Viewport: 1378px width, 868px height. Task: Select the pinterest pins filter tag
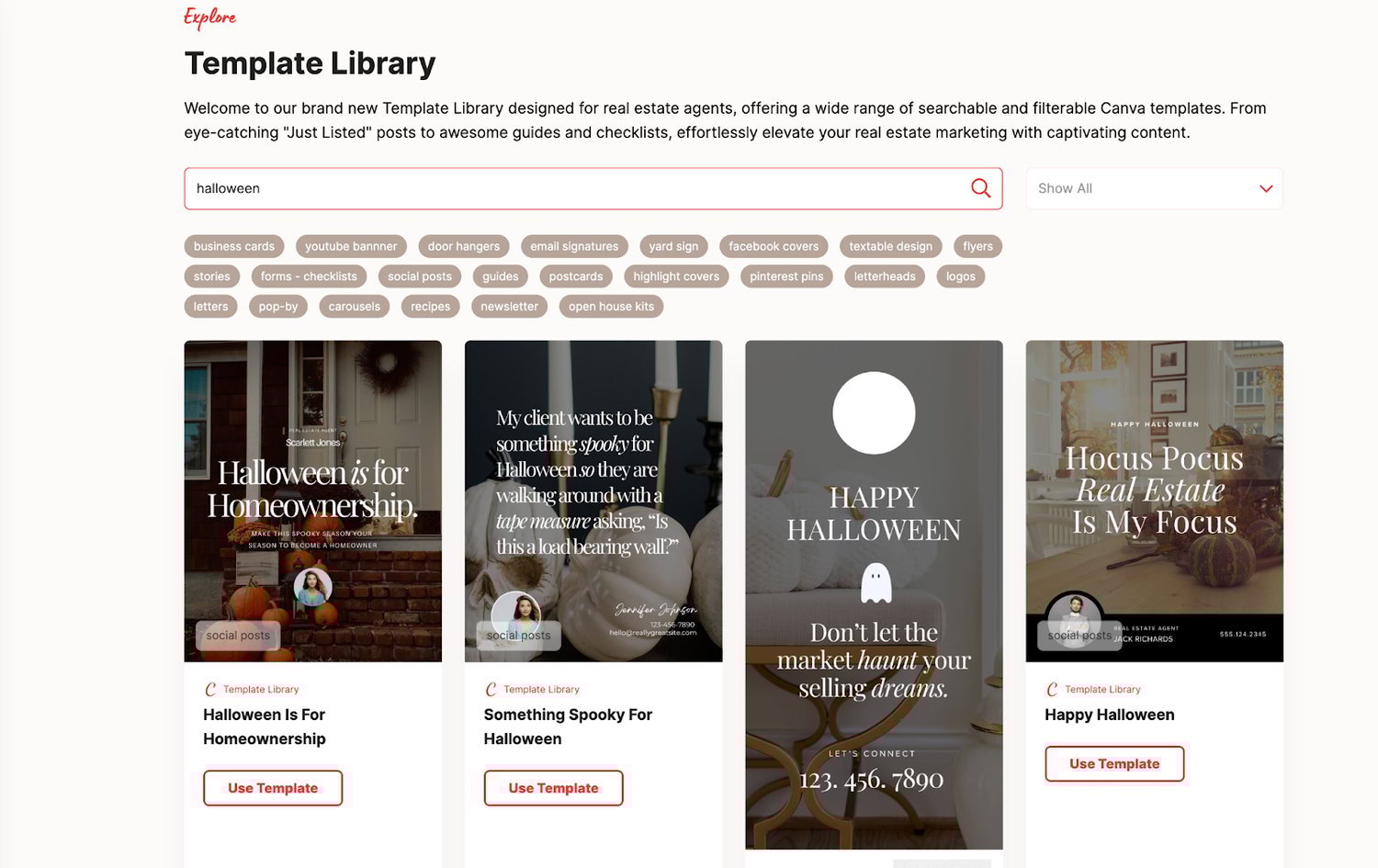point(786,276)
